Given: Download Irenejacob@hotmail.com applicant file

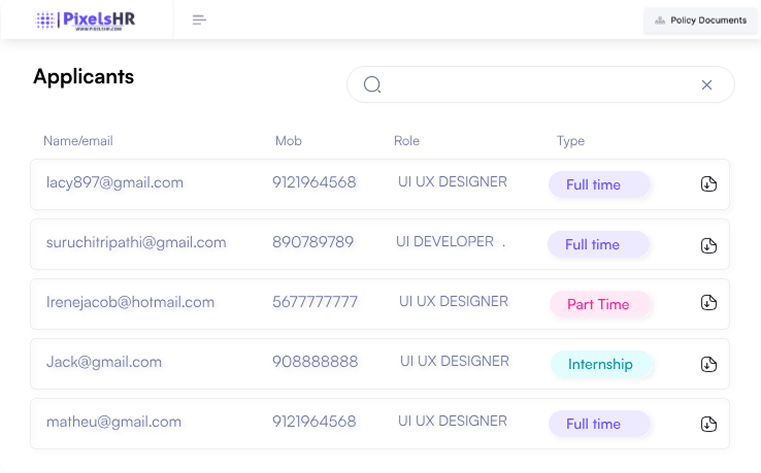Looking at the screenshot, I should click(x=708, y=303).
